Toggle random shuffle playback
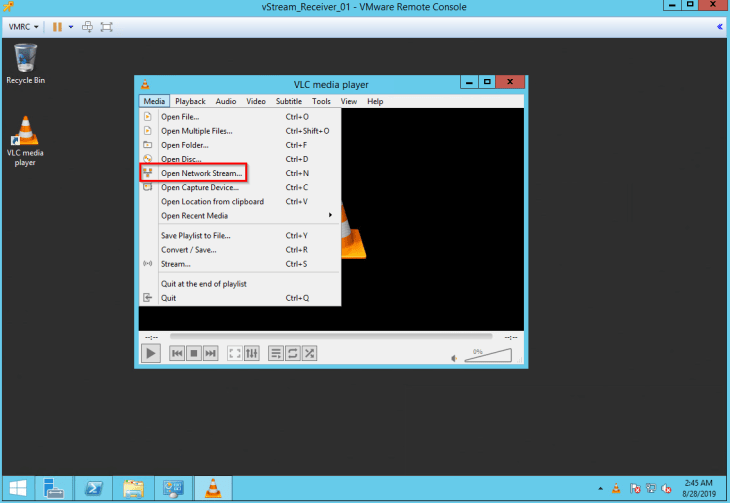Viewport: 730px width, 503px height. click(310, 353)
